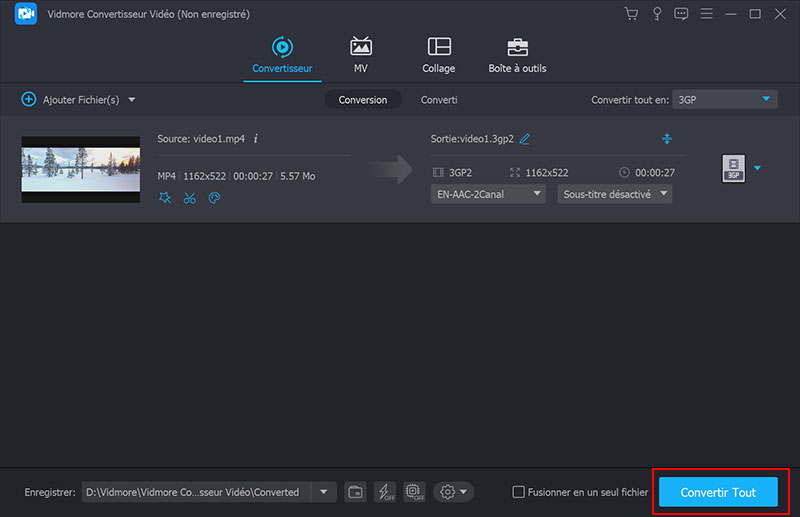Screen dimensions: 800x517
Task: Toggle the lightning fast conversion option
Action: click(384, 492)
